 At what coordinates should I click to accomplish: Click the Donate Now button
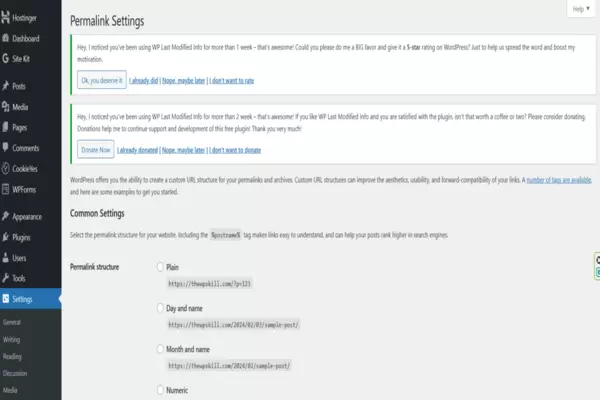tap(96, 149)
